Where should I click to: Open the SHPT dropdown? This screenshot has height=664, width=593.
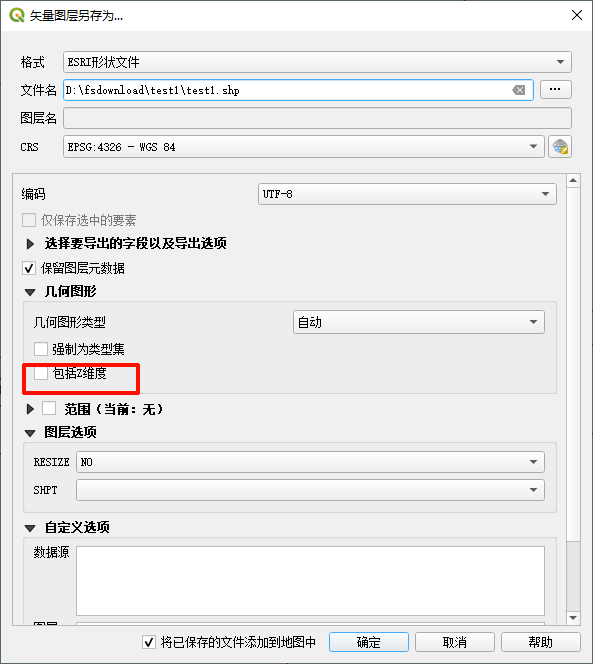(x=310, y=490)
